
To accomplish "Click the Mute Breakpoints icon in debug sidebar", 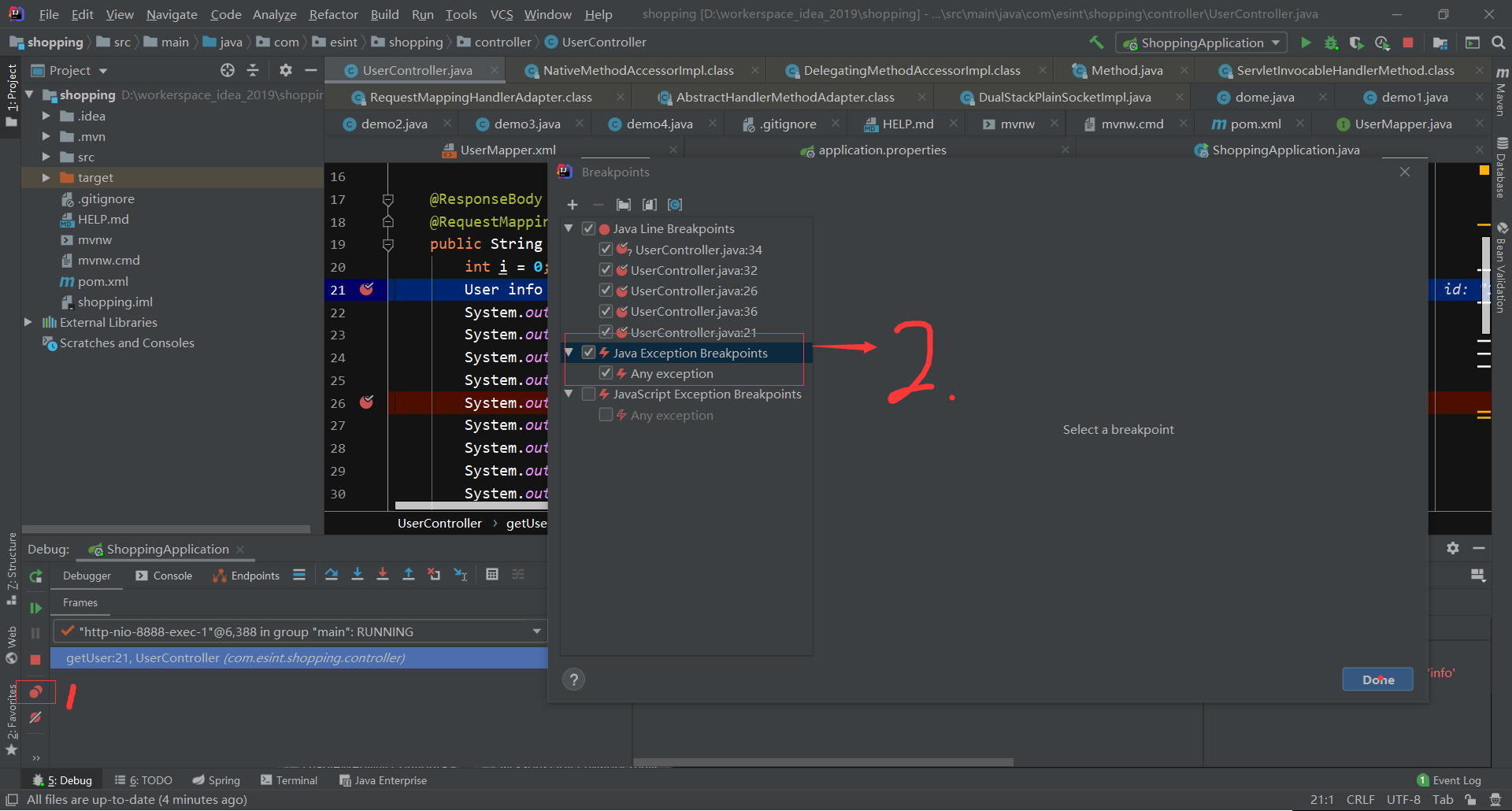I will [x=35, y=717].
